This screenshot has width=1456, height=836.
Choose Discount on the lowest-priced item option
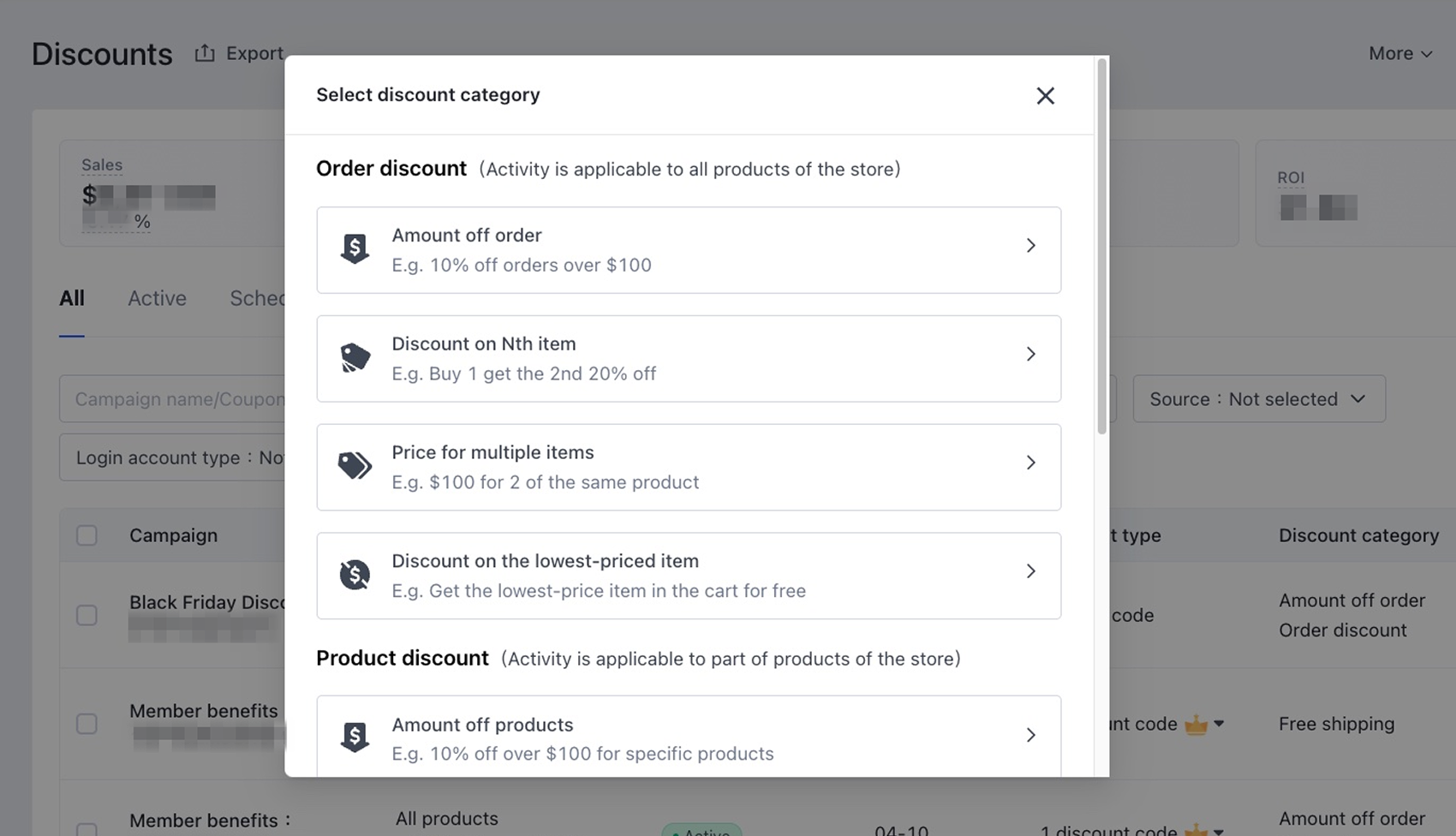(x=688, y=575)
